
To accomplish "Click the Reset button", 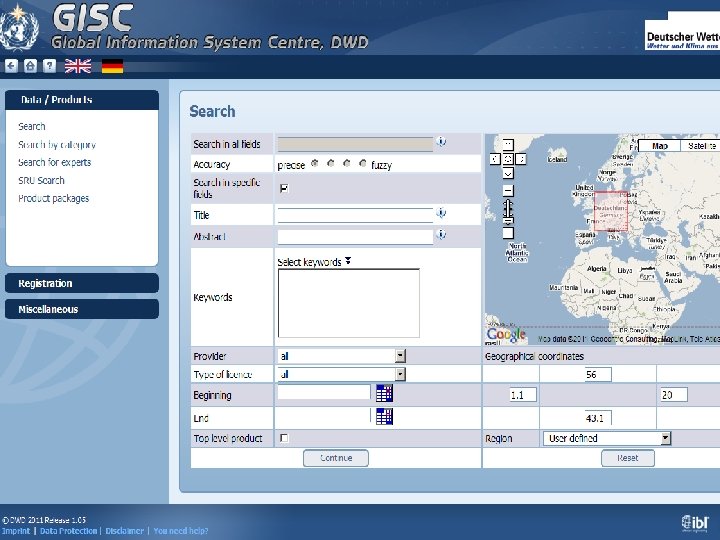I will (628, 458).
